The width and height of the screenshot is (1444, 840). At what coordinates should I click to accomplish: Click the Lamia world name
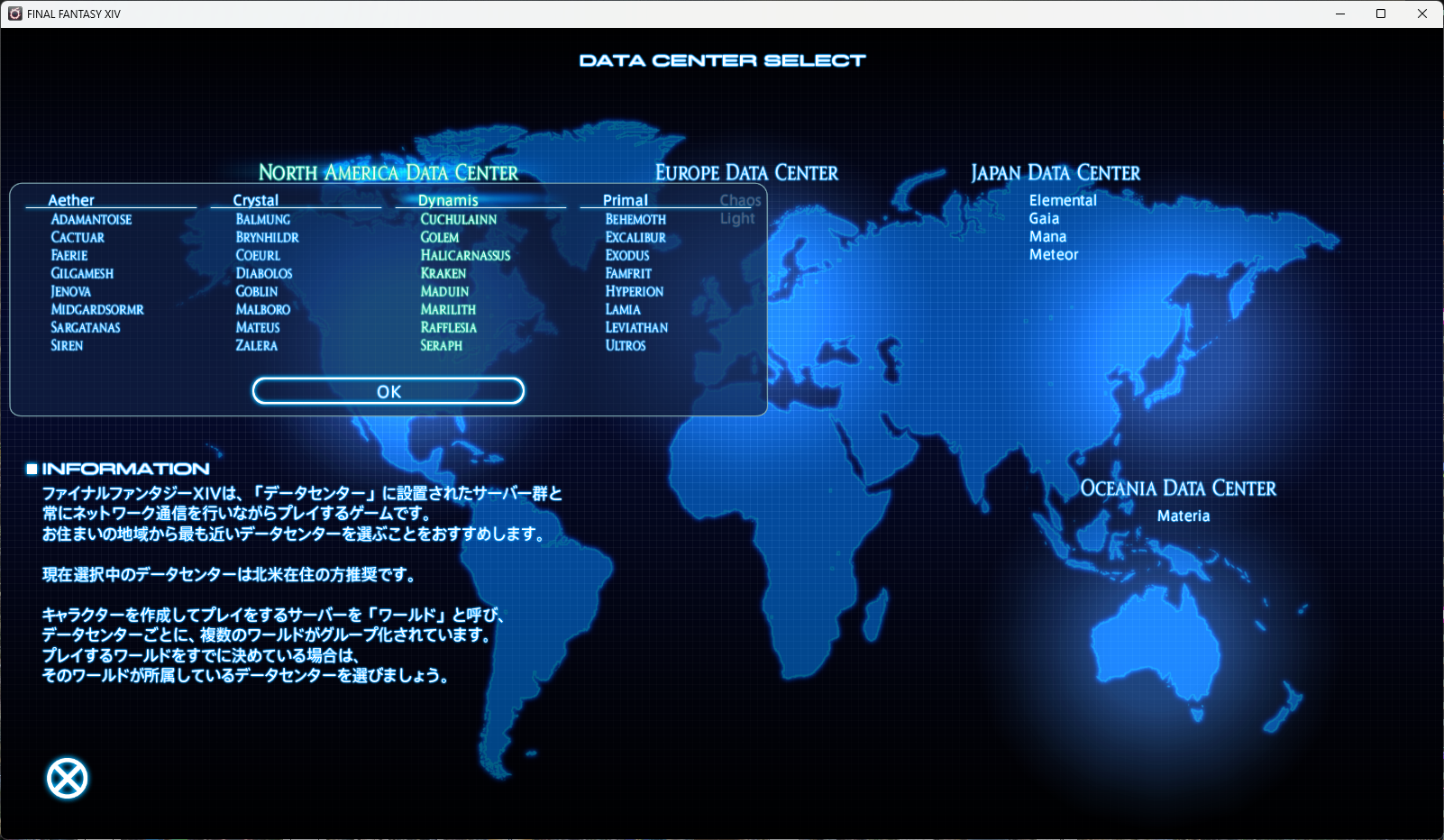click(623, 309)
